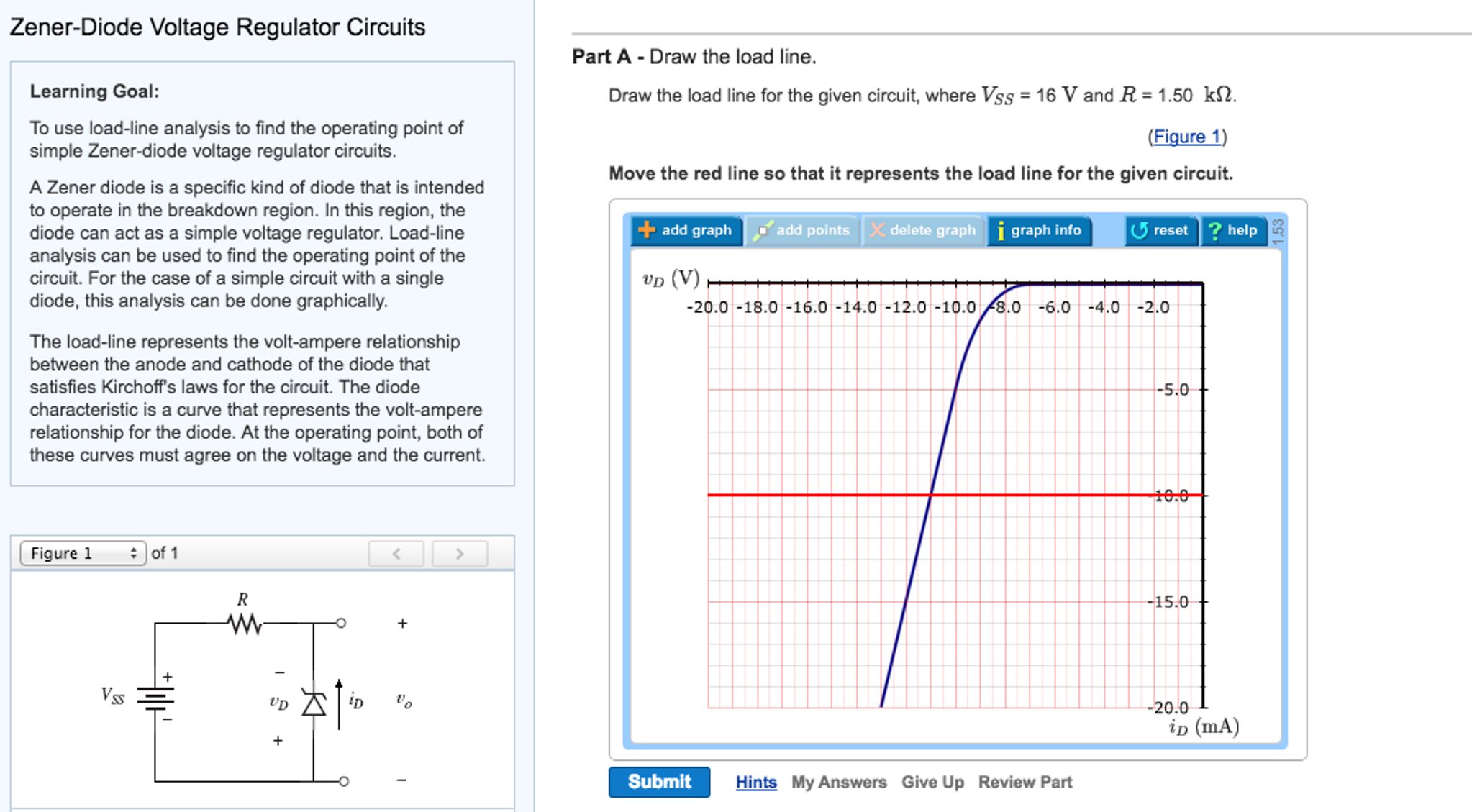This screenshot has width=1472, height=812.
Task: Open the Figure 1 link
Action: pos(1187,137)
